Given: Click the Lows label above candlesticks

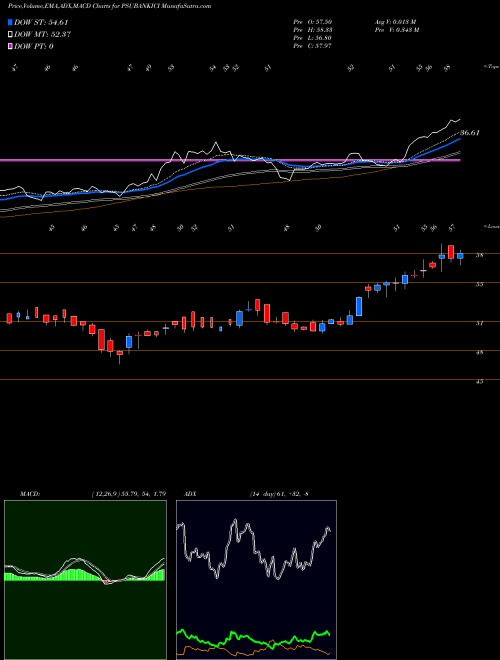Looking at the screenshot, I should coord(491,226).
